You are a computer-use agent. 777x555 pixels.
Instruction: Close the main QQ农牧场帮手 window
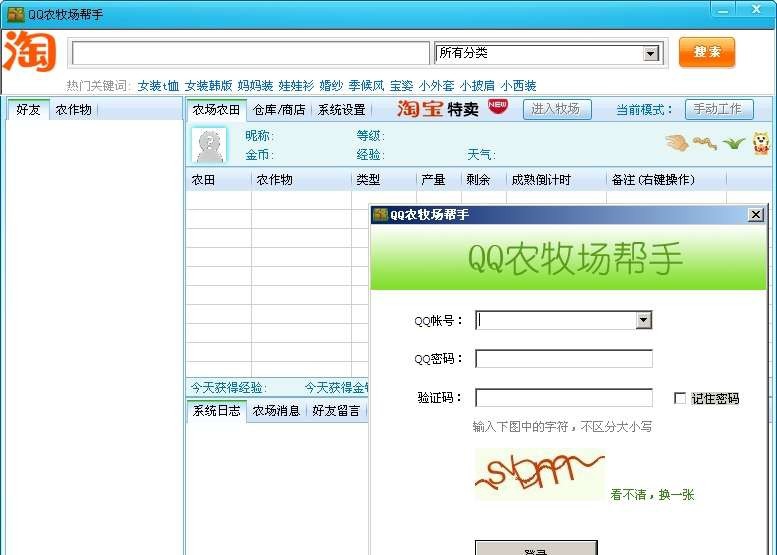click(x=756, y=9)
